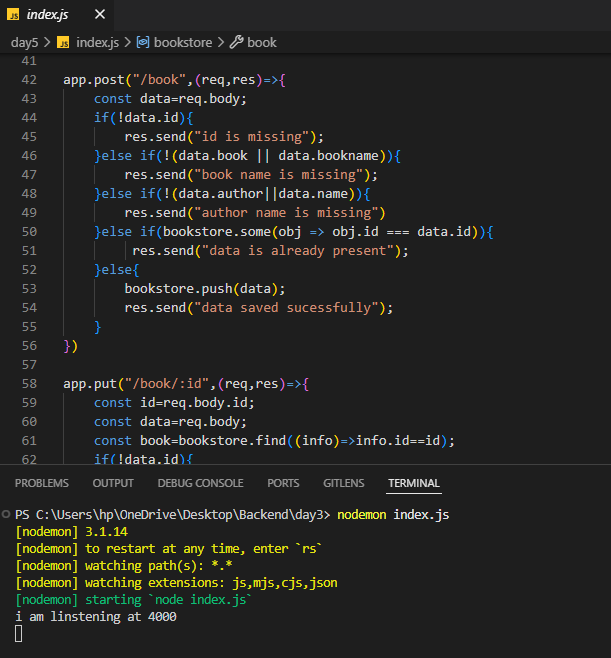
Task: Click line number 50 in gutter
Action: 29,232
